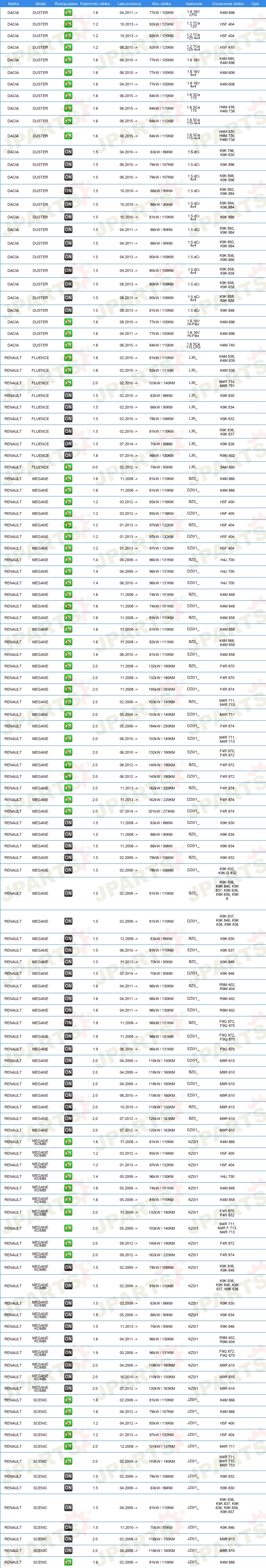Image resolution: width=266 pixels, height=1568 pixels.
Task: Click petrol icon in Duster H4M 740 row
Action: click(x=68, y=345)
